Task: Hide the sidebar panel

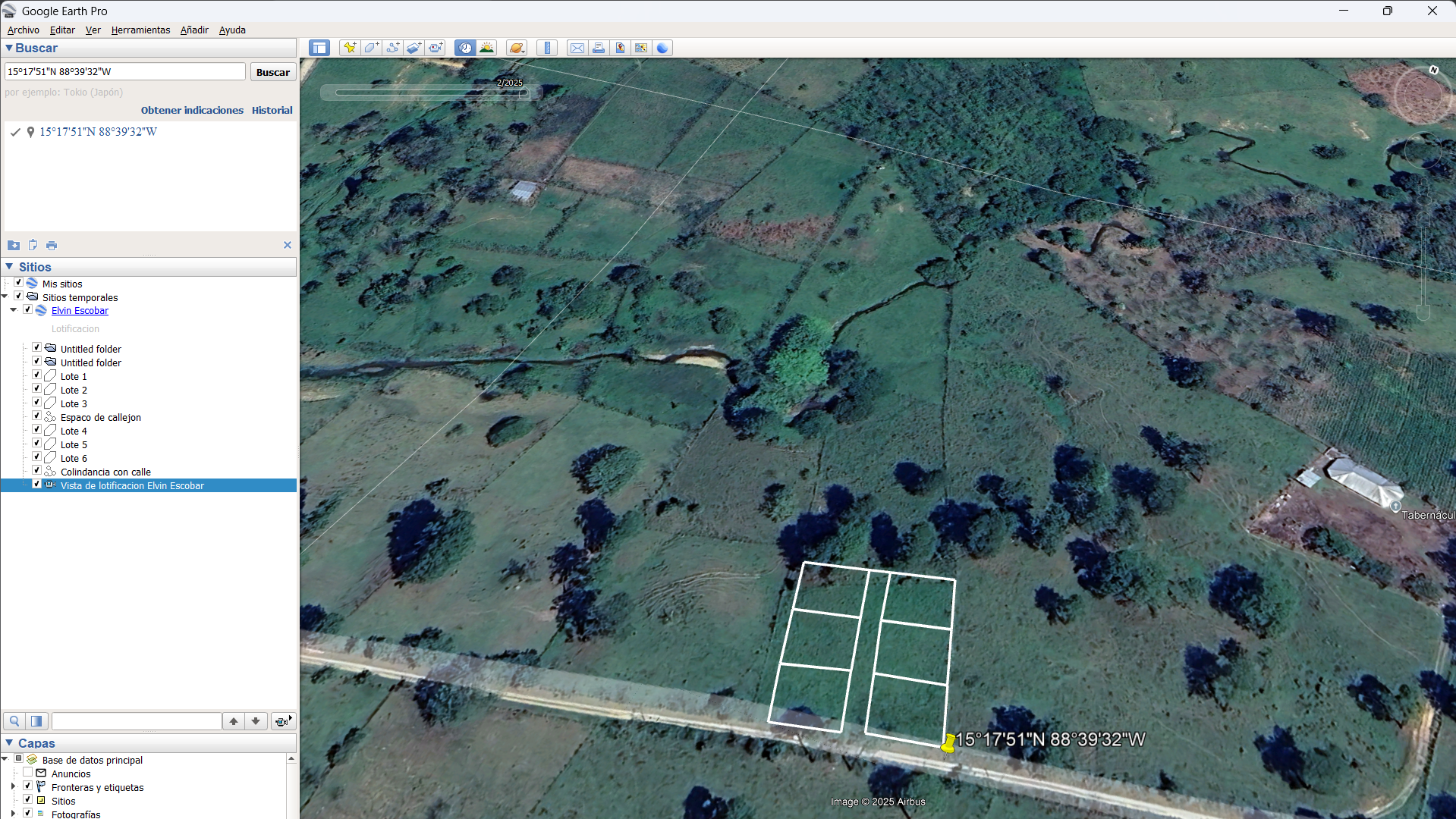Action: 319,47
